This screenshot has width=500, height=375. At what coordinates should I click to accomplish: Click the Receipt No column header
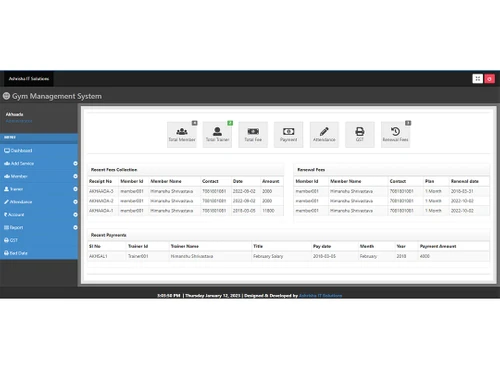(x=100, y=181)
